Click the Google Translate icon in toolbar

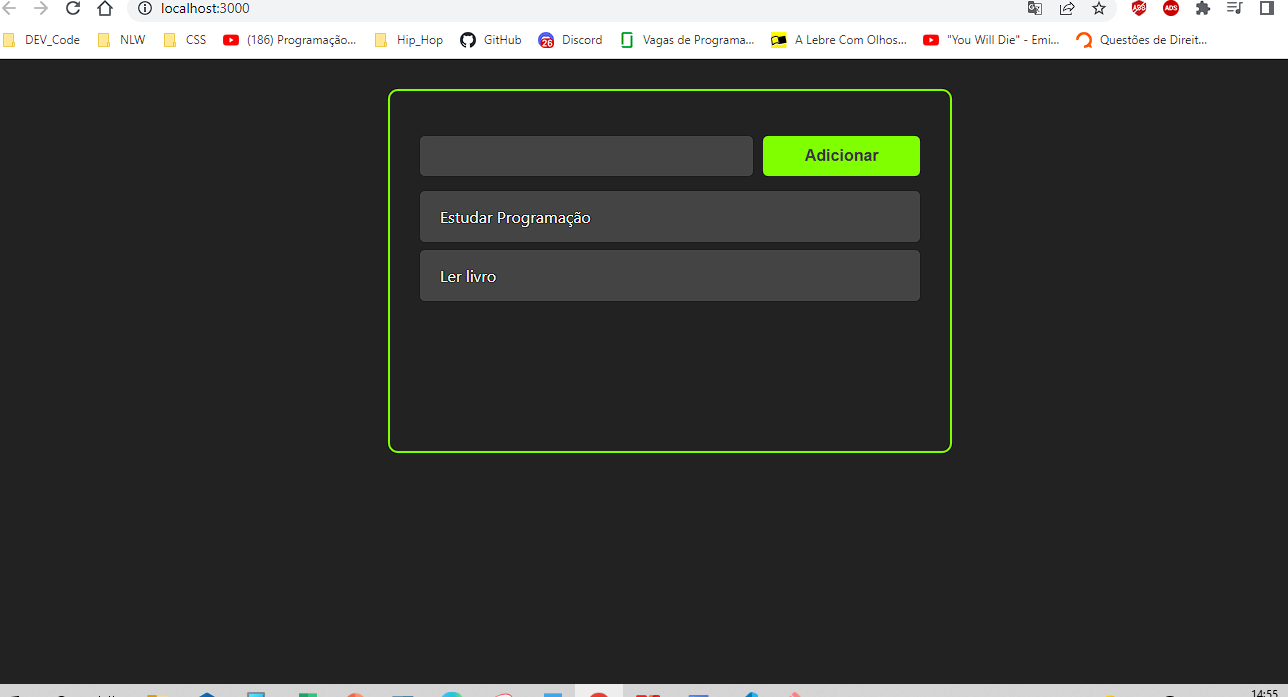coord(1034,8)
